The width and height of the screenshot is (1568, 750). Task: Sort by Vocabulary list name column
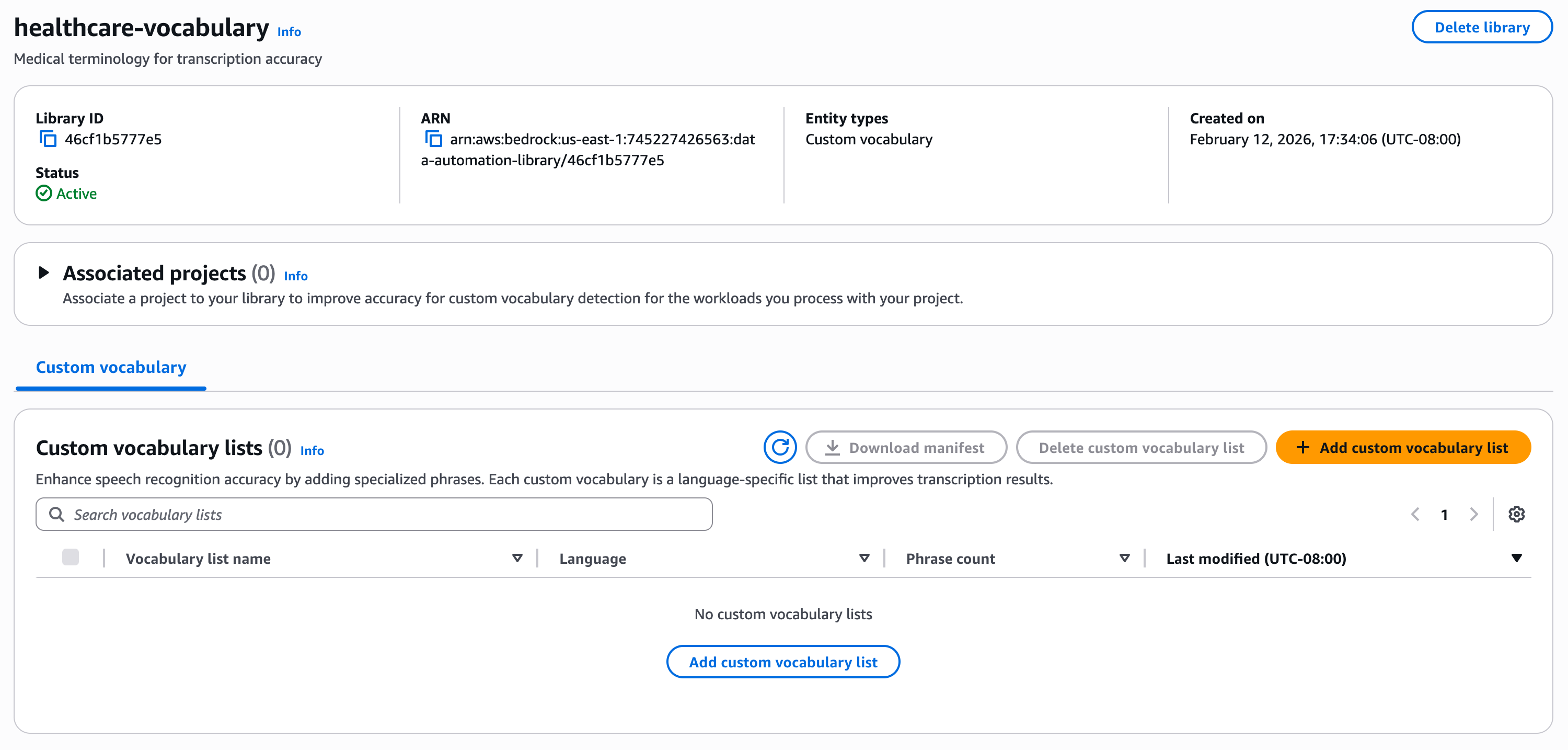(x=517, y=559)
